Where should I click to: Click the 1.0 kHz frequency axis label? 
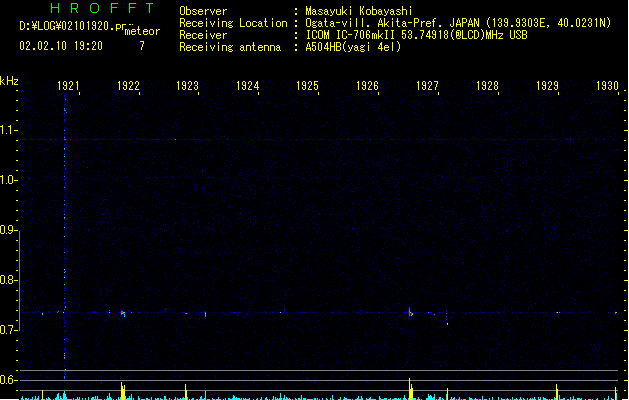tap(8, 180)
